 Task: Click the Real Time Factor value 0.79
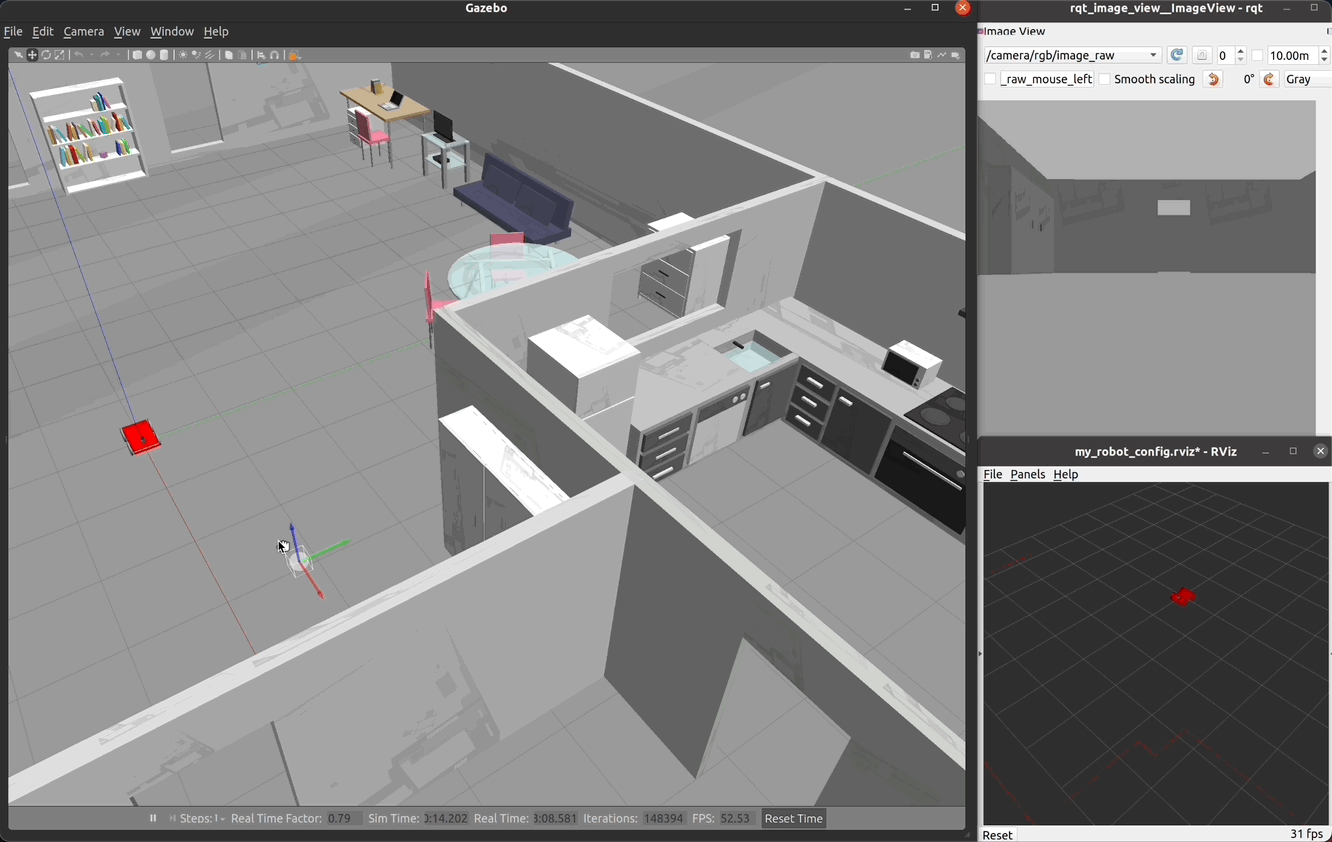tap(344, 818)
